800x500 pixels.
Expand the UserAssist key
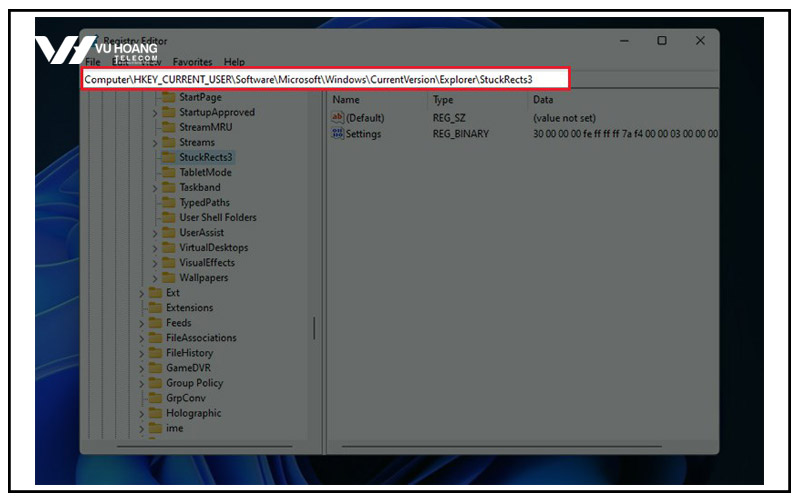(x=155, y=233)
